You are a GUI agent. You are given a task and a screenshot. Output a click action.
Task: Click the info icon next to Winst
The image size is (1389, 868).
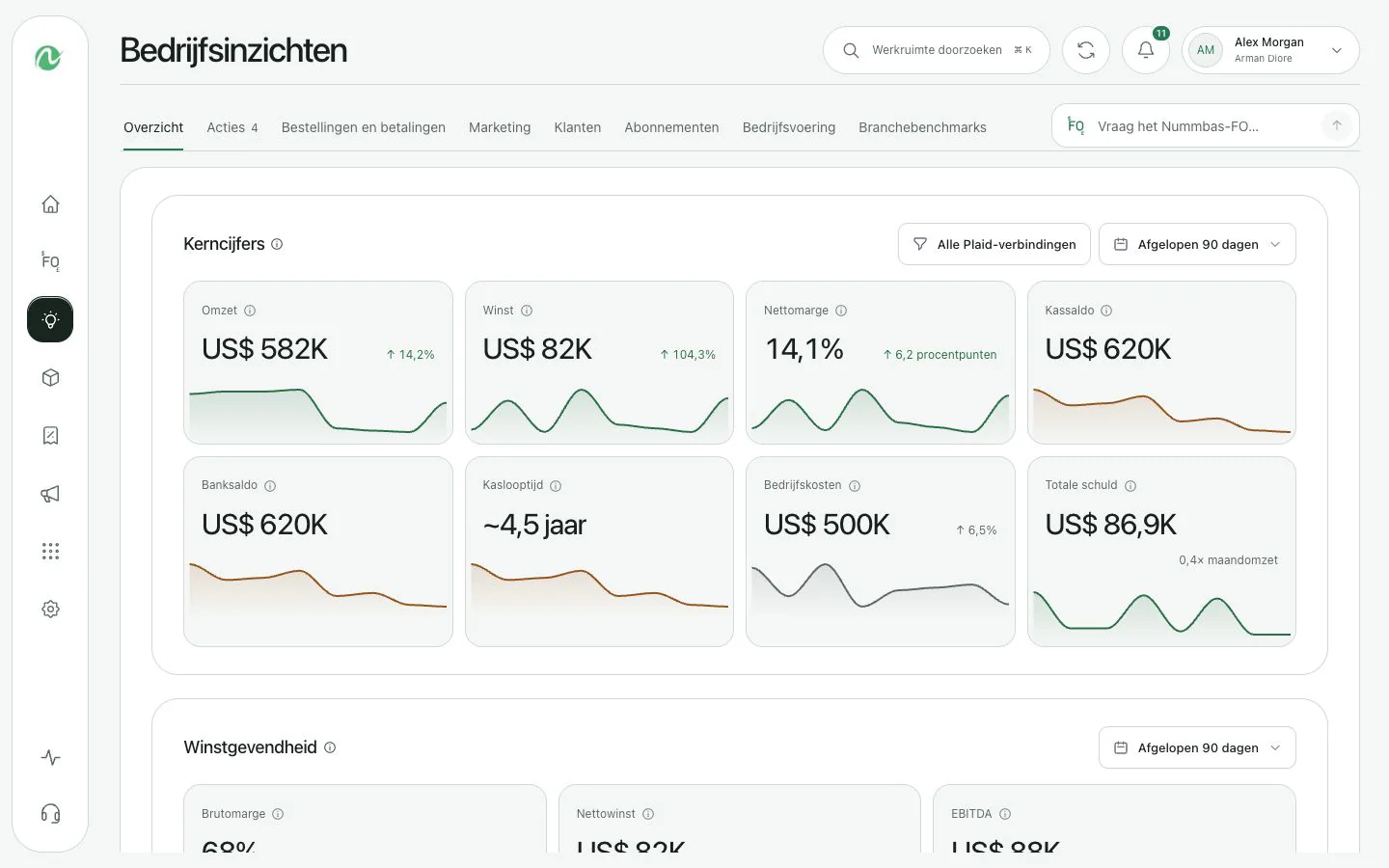(527, 311)
